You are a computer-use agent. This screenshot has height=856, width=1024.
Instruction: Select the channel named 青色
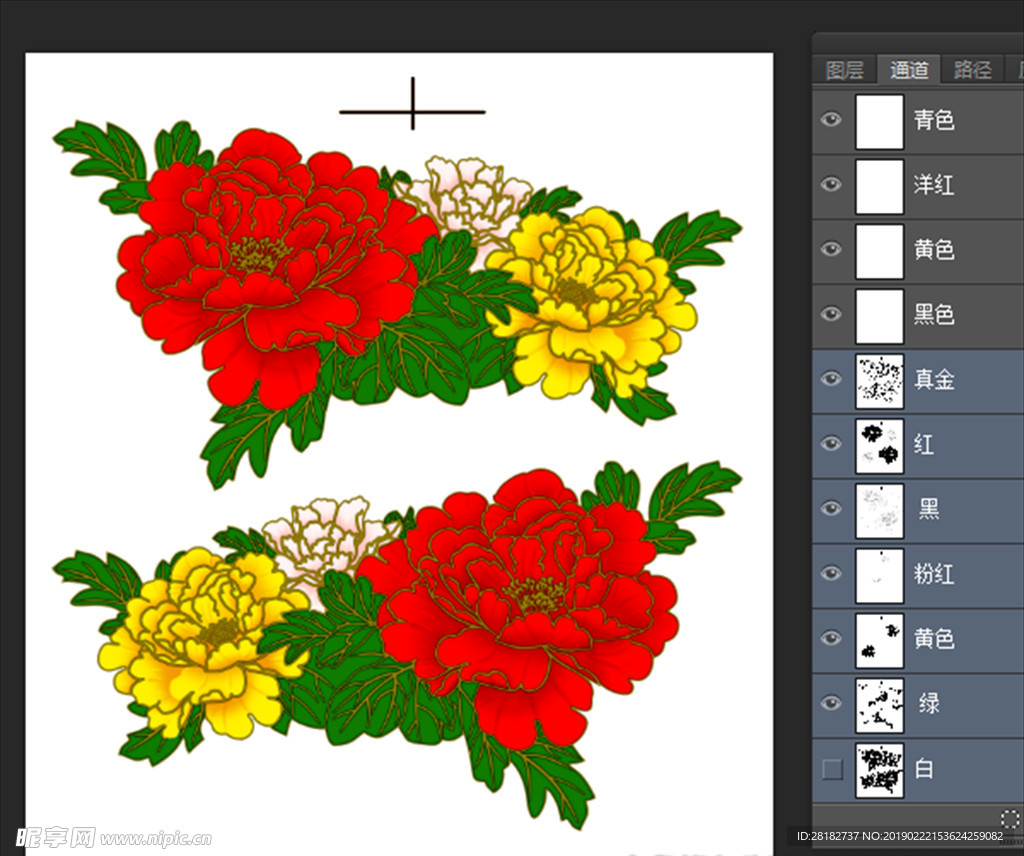pyautogui.click(x=934, y=119)
